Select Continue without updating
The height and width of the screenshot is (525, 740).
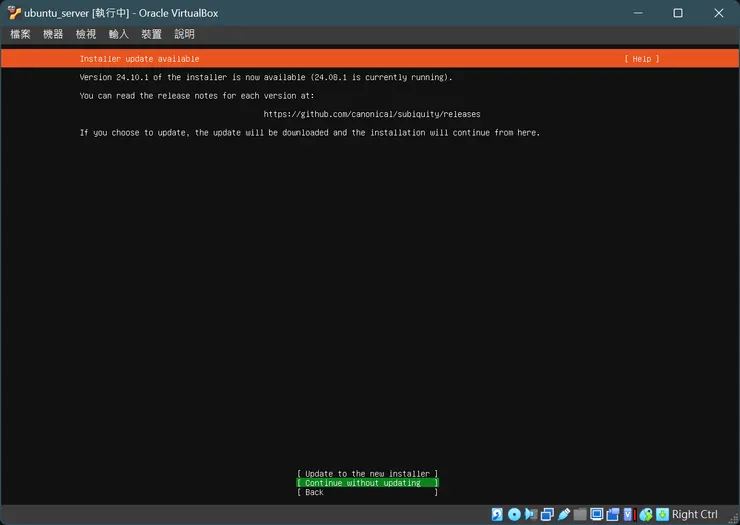[x=367, y=483]
